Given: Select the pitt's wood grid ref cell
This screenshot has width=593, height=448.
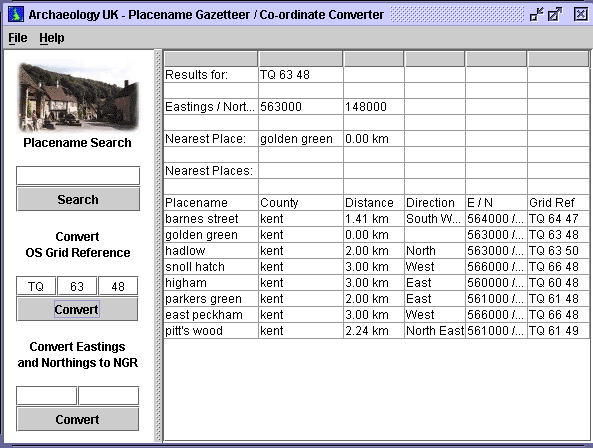Looking at the screenshot, I should click(x=558, y=331).
